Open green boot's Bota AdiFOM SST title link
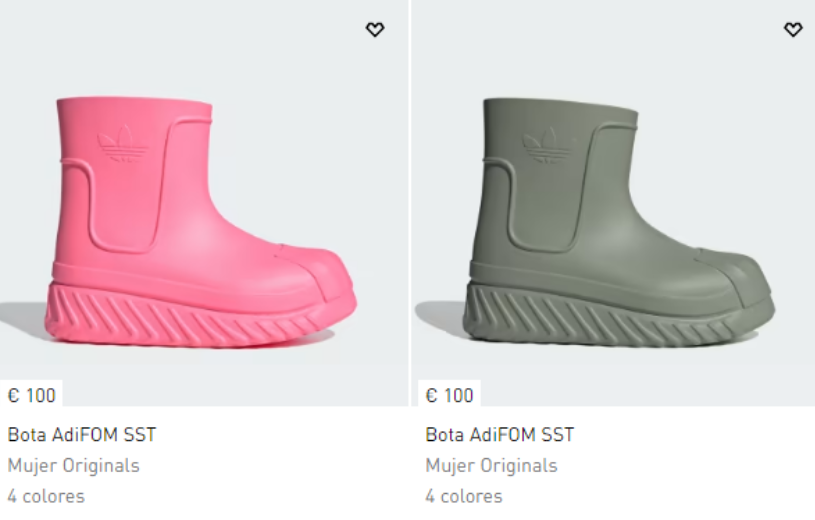815x520 pixels. pyautogui.click(x=499, y=434)
